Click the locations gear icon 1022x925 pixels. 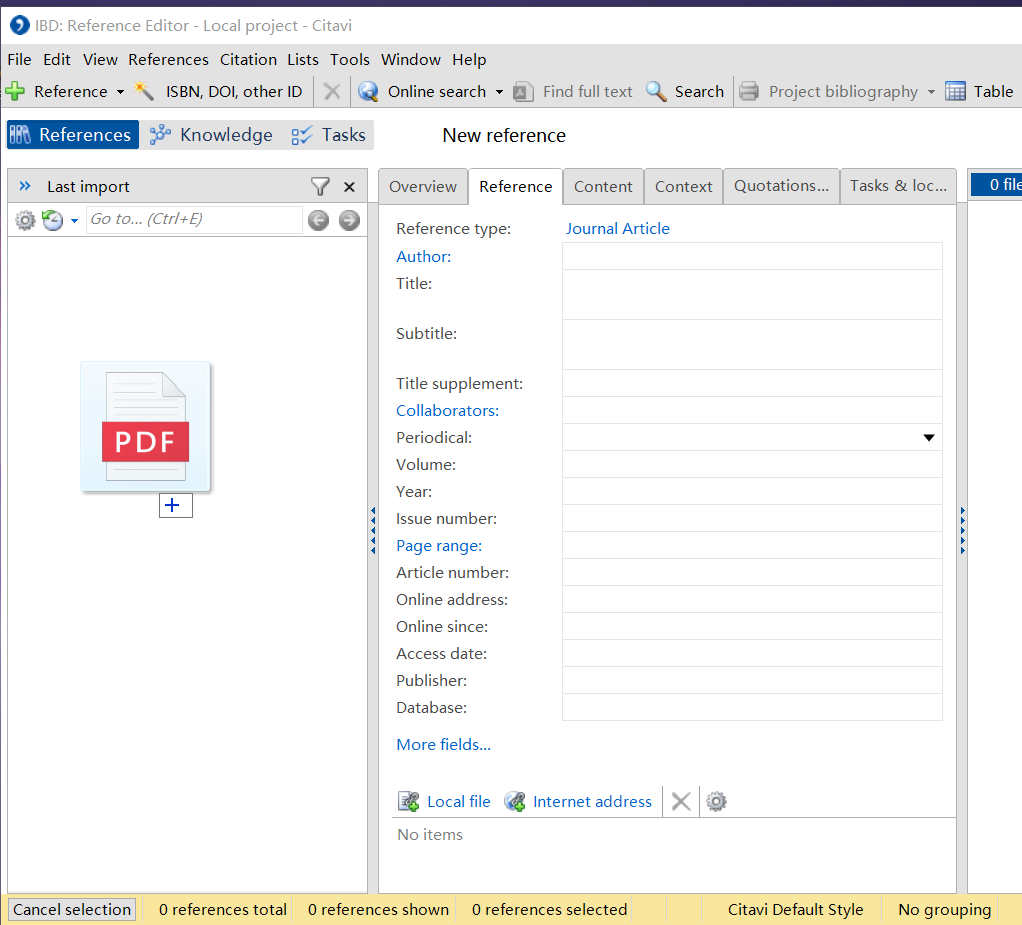(x=716, y=801)
